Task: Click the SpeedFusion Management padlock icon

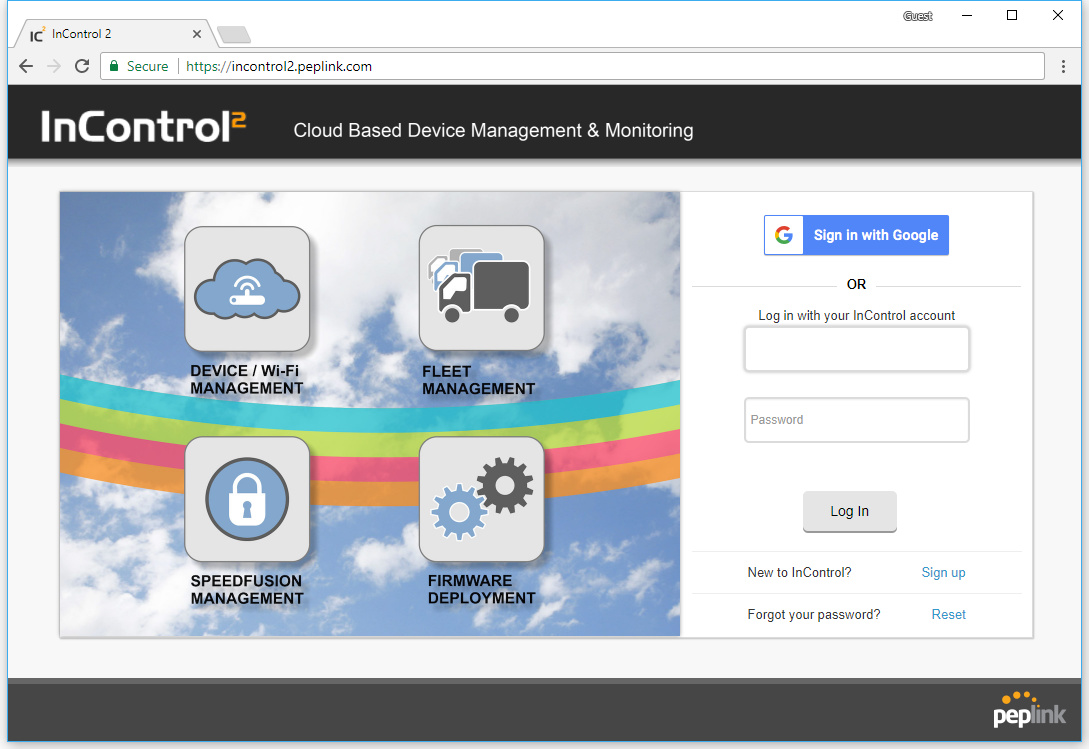Action: (x=247, y=499)
